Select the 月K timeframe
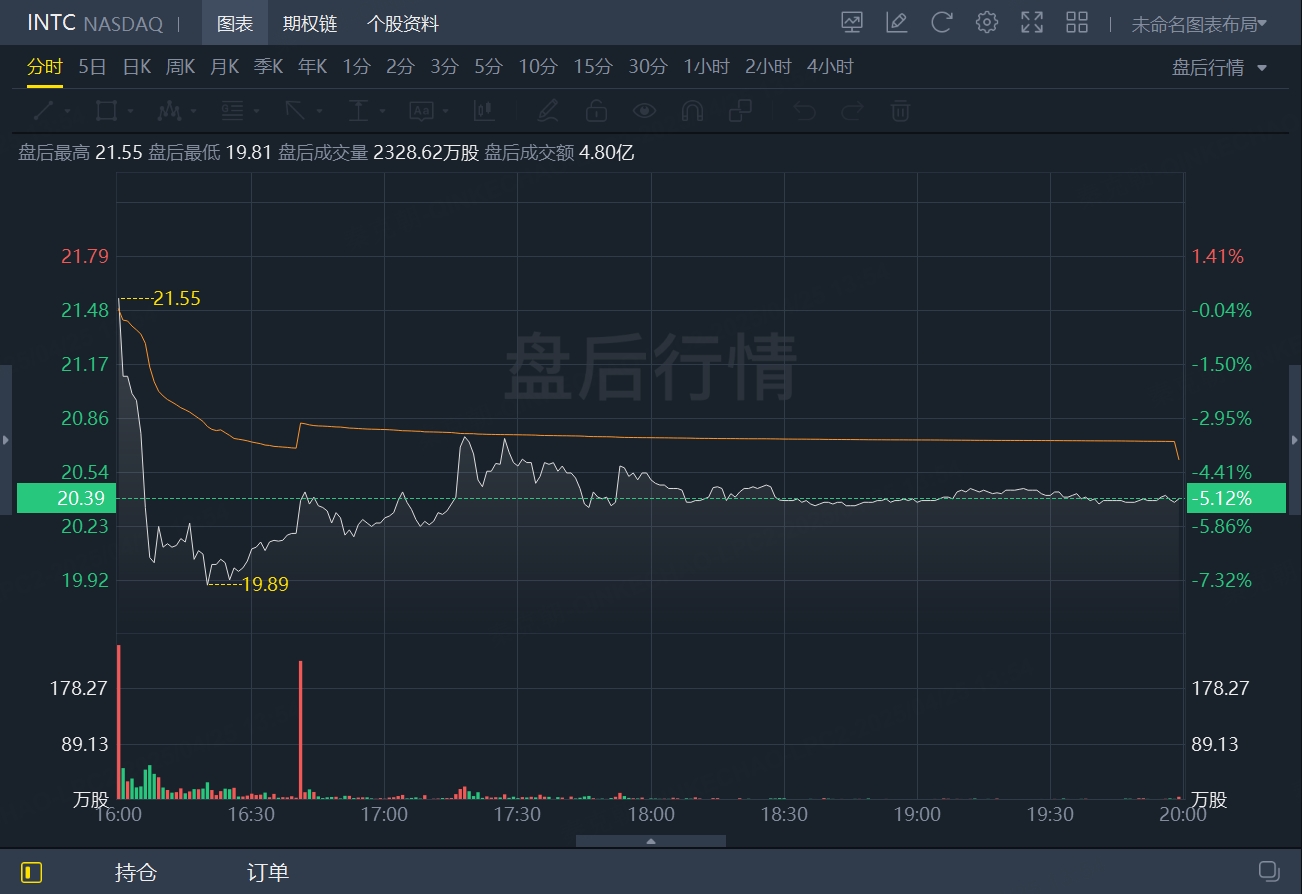1302x894 pixels. pos(224,67)
